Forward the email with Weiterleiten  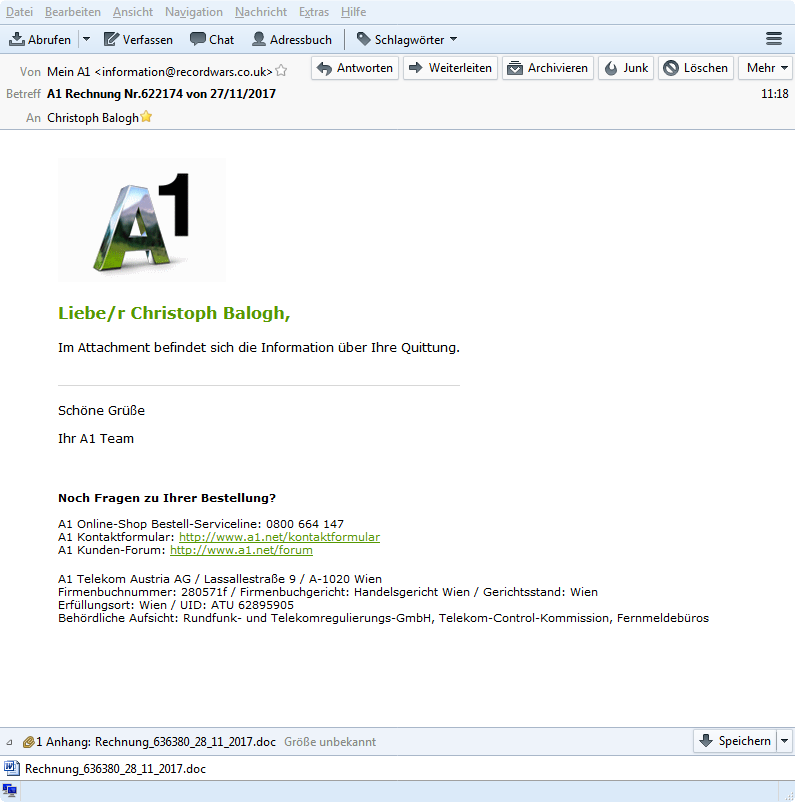point(450,68)
